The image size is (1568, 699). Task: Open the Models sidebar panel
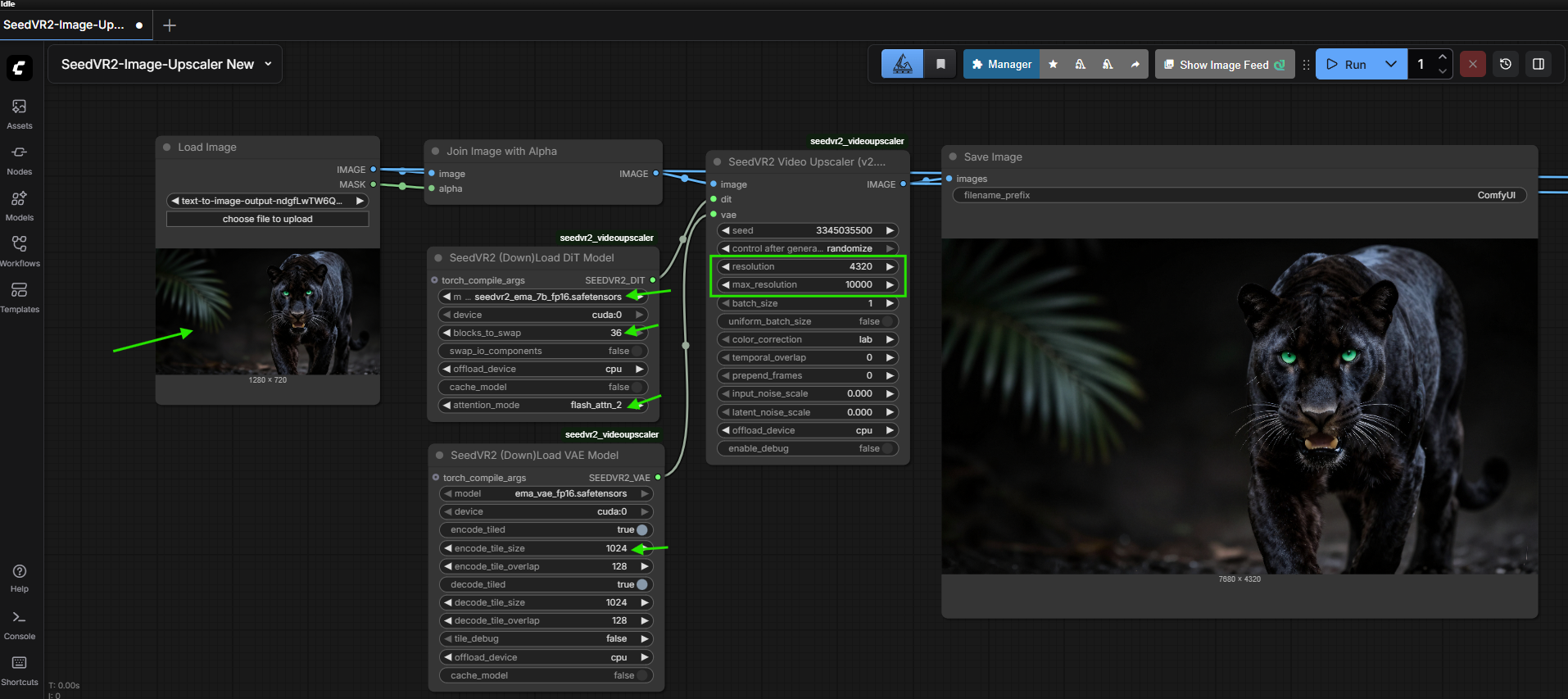20,206
